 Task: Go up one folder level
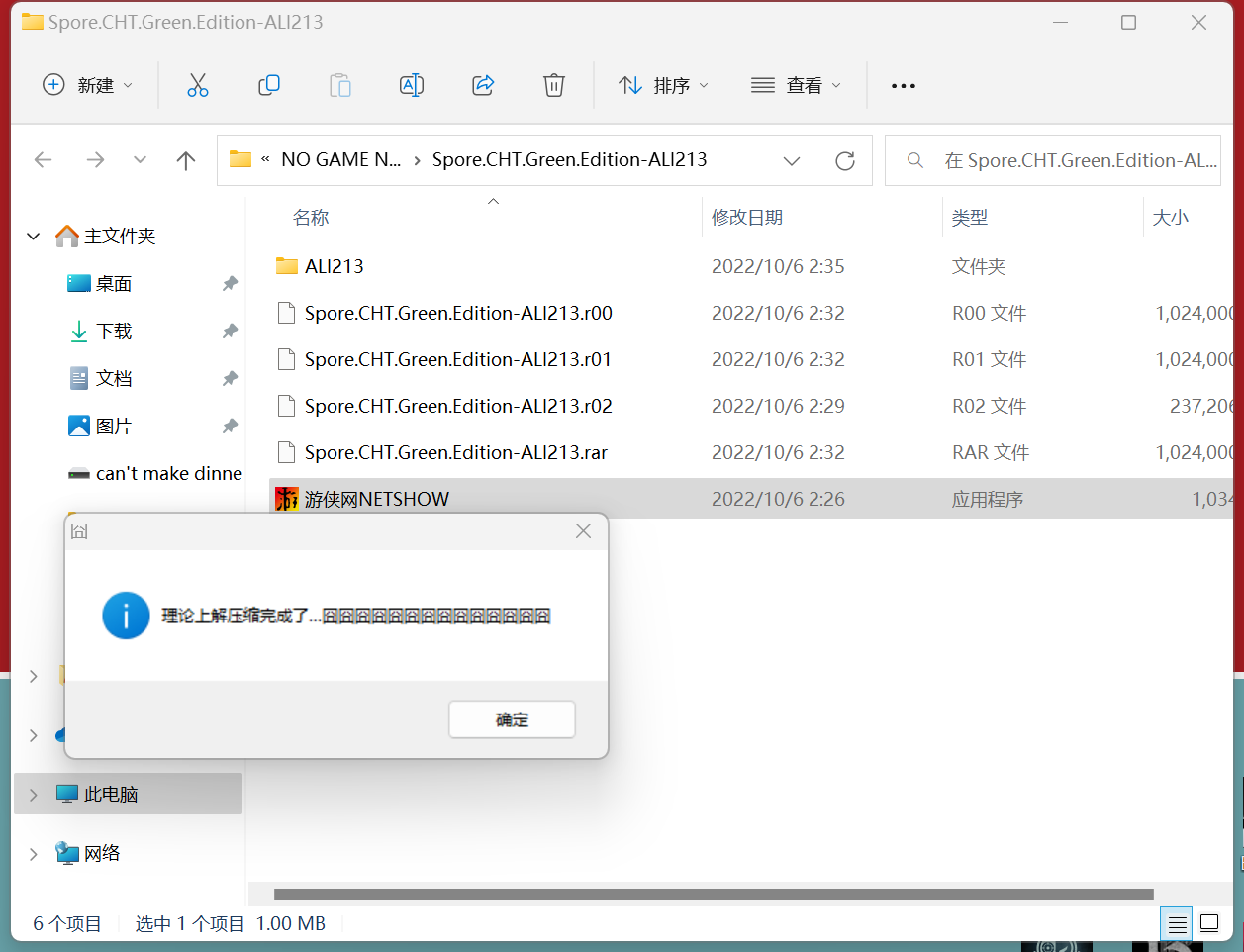(186, 160)
